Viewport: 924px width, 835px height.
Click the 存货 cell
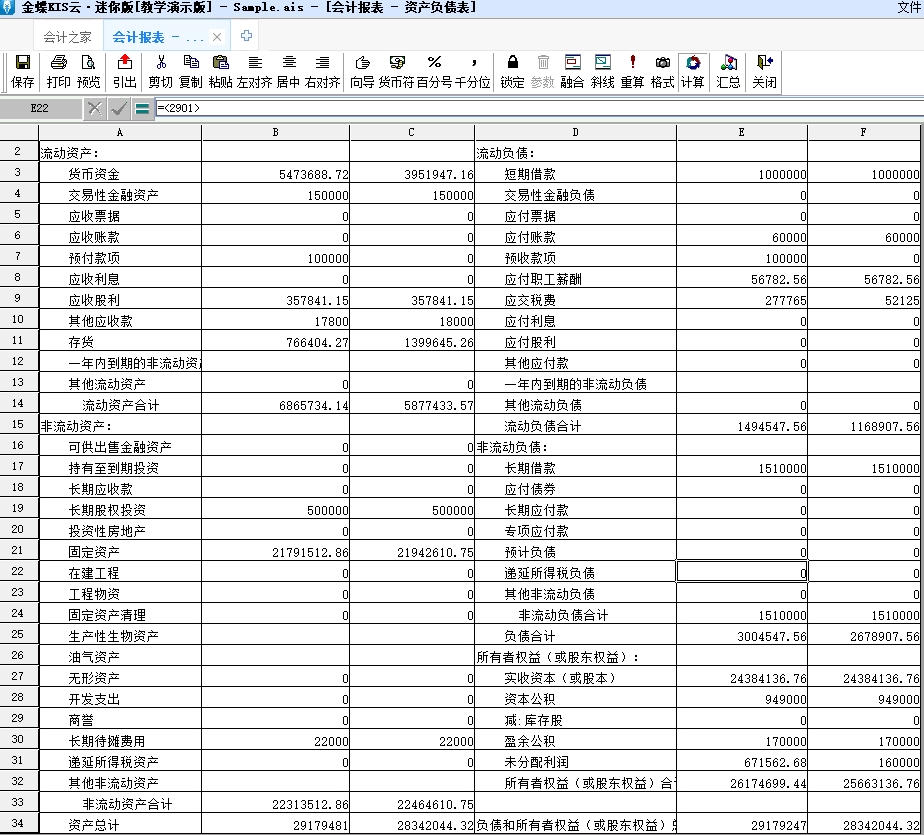(x=120, y=342)
